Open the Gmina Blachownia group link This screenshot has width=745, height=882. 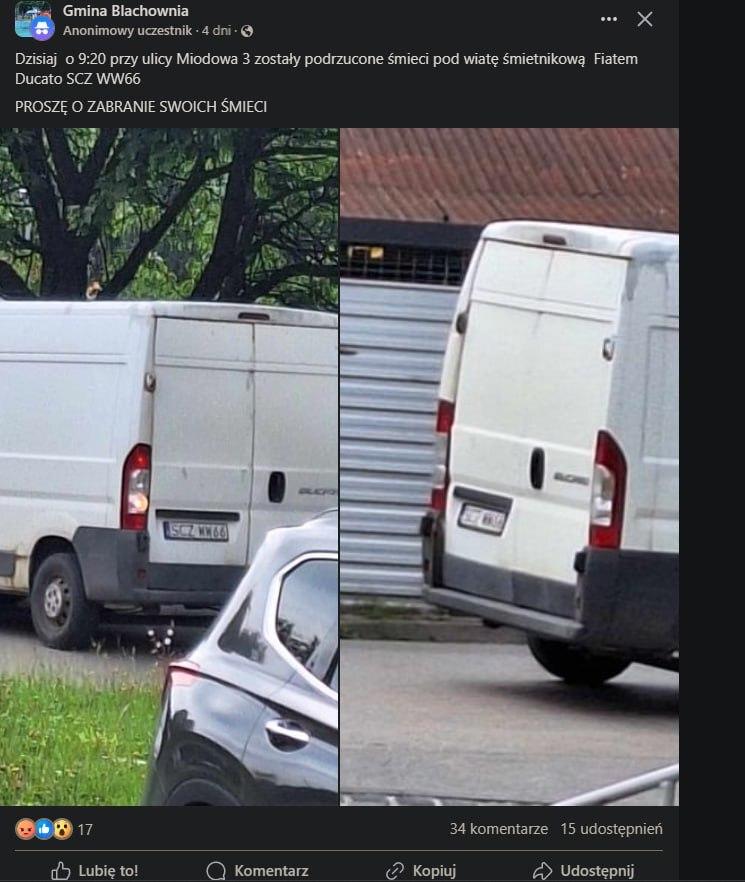(x=125, y=11)
